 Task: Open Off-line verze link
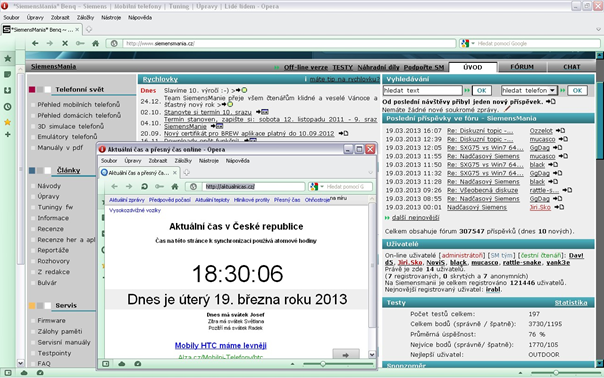(x=306, y=67)
